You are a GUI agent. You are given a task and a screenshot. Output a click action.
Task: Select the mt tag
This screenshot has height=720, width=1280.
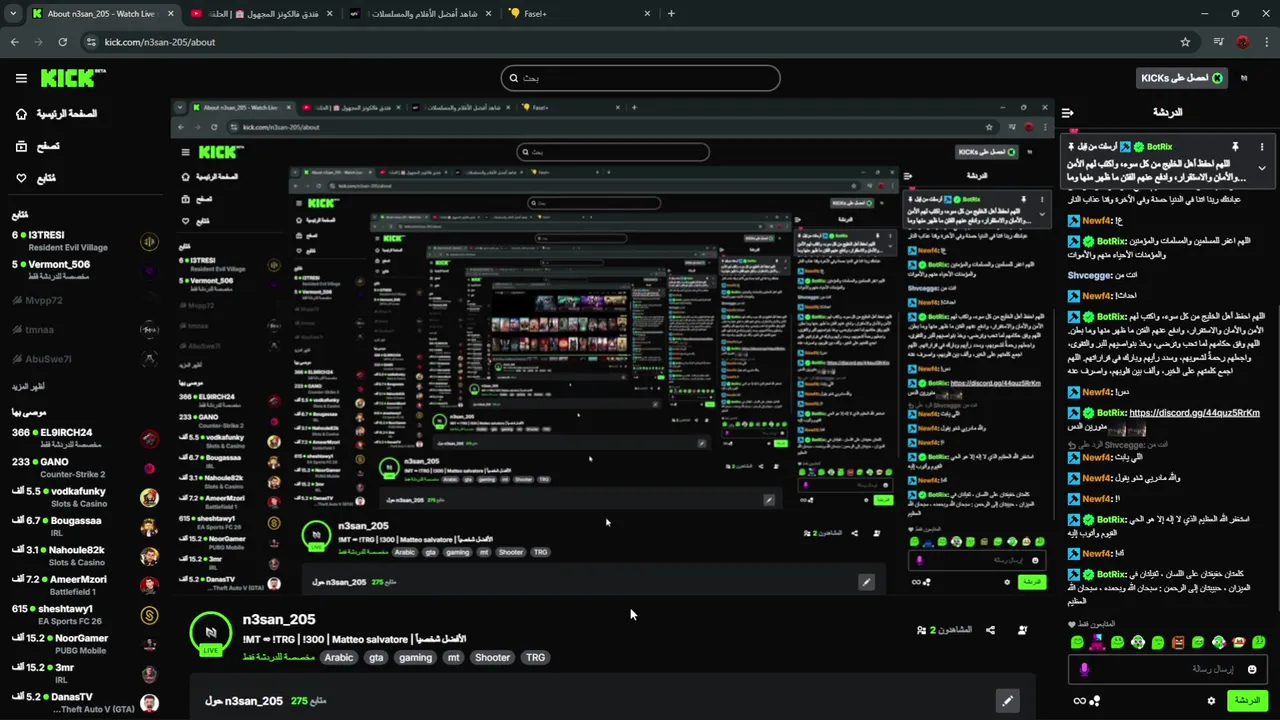tap(453, 657)
